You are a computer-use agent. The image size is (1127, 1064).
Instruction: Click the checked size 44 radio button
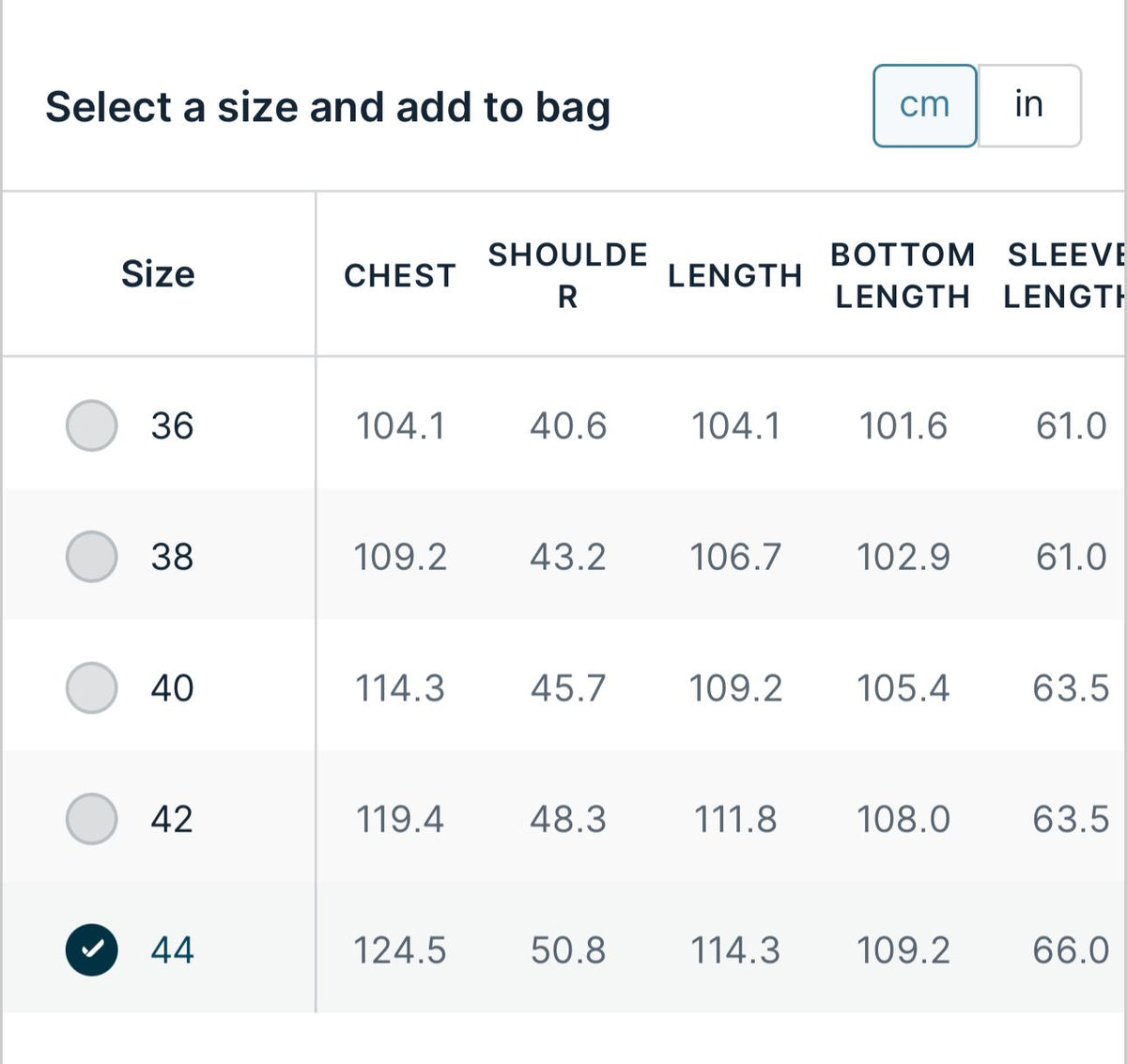tap(92, 949)
